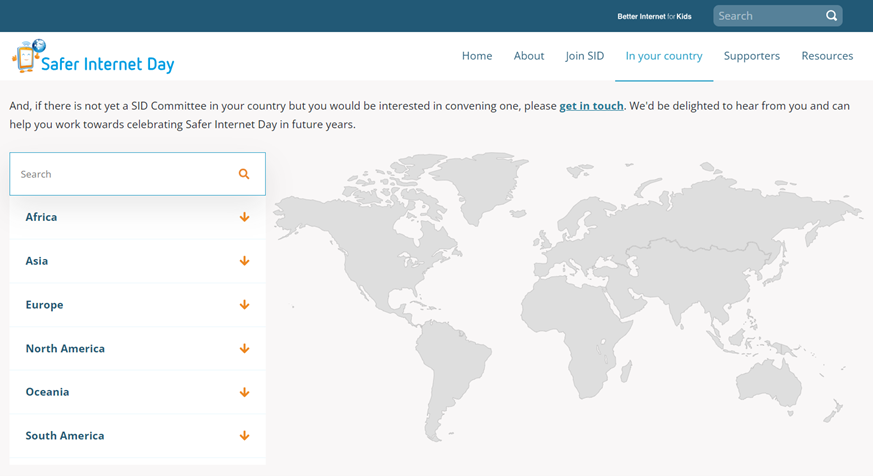Click the North America arrow icon

coord(244,349)
